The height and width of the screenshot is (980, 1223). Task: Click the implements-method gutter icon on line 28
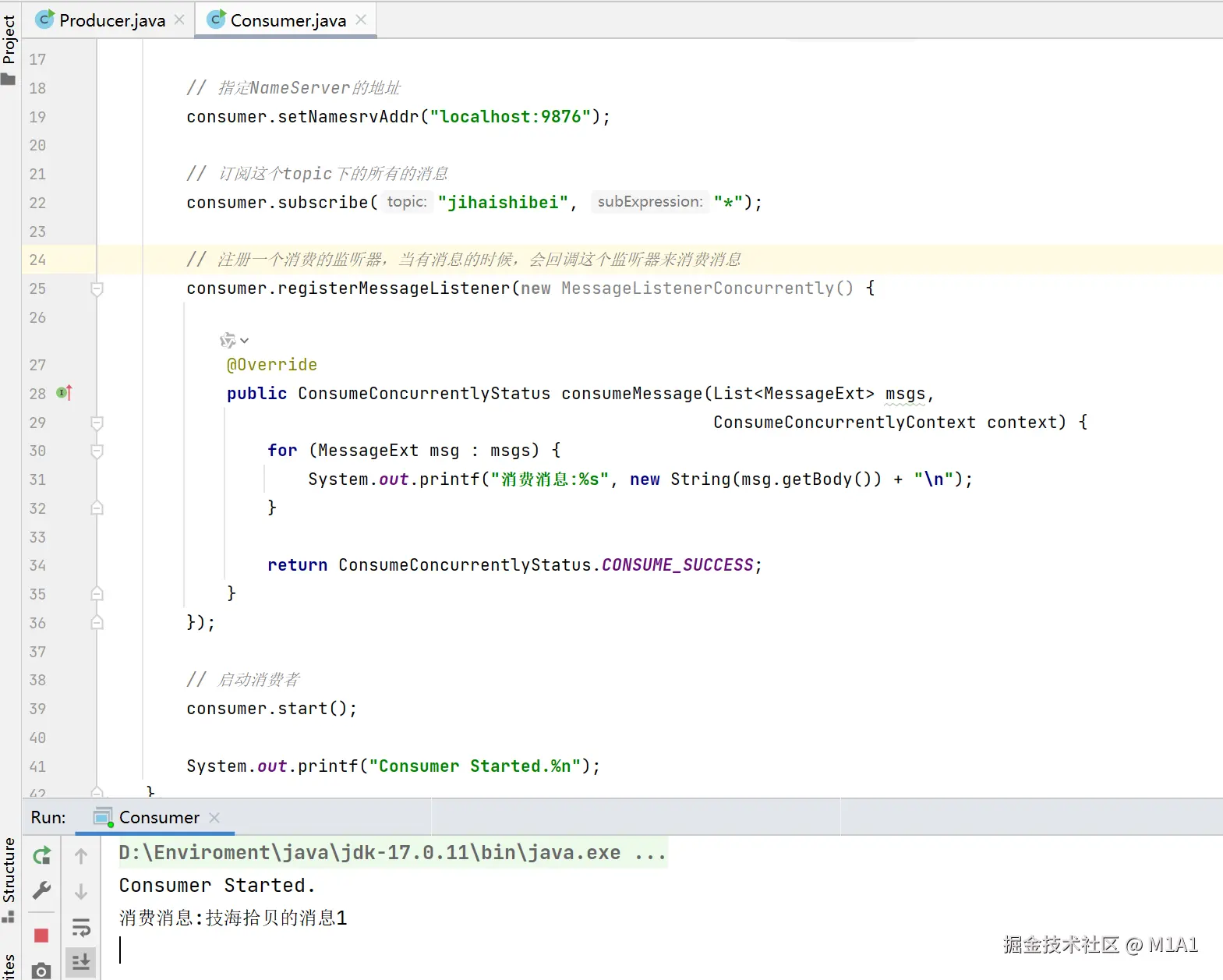click(x=65, y=393)
